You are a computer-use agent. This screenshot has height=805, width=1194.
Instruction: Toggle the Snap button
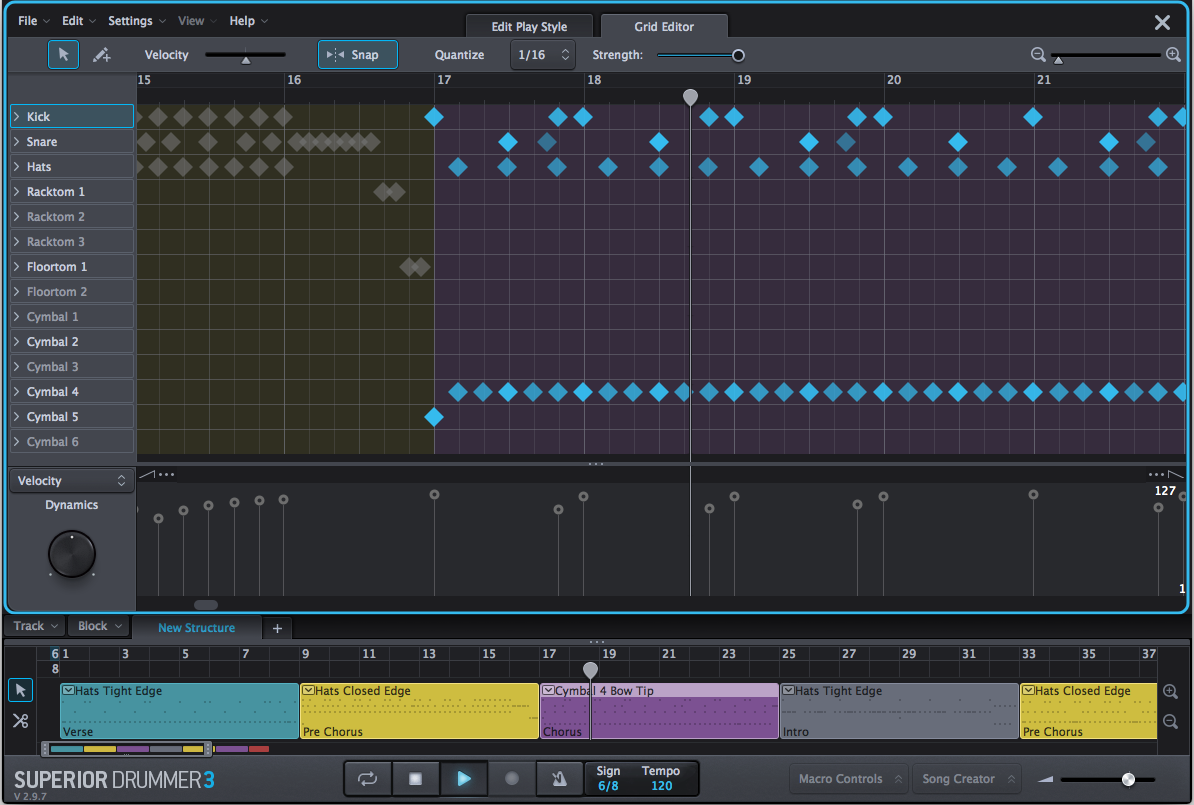point(357,55)
